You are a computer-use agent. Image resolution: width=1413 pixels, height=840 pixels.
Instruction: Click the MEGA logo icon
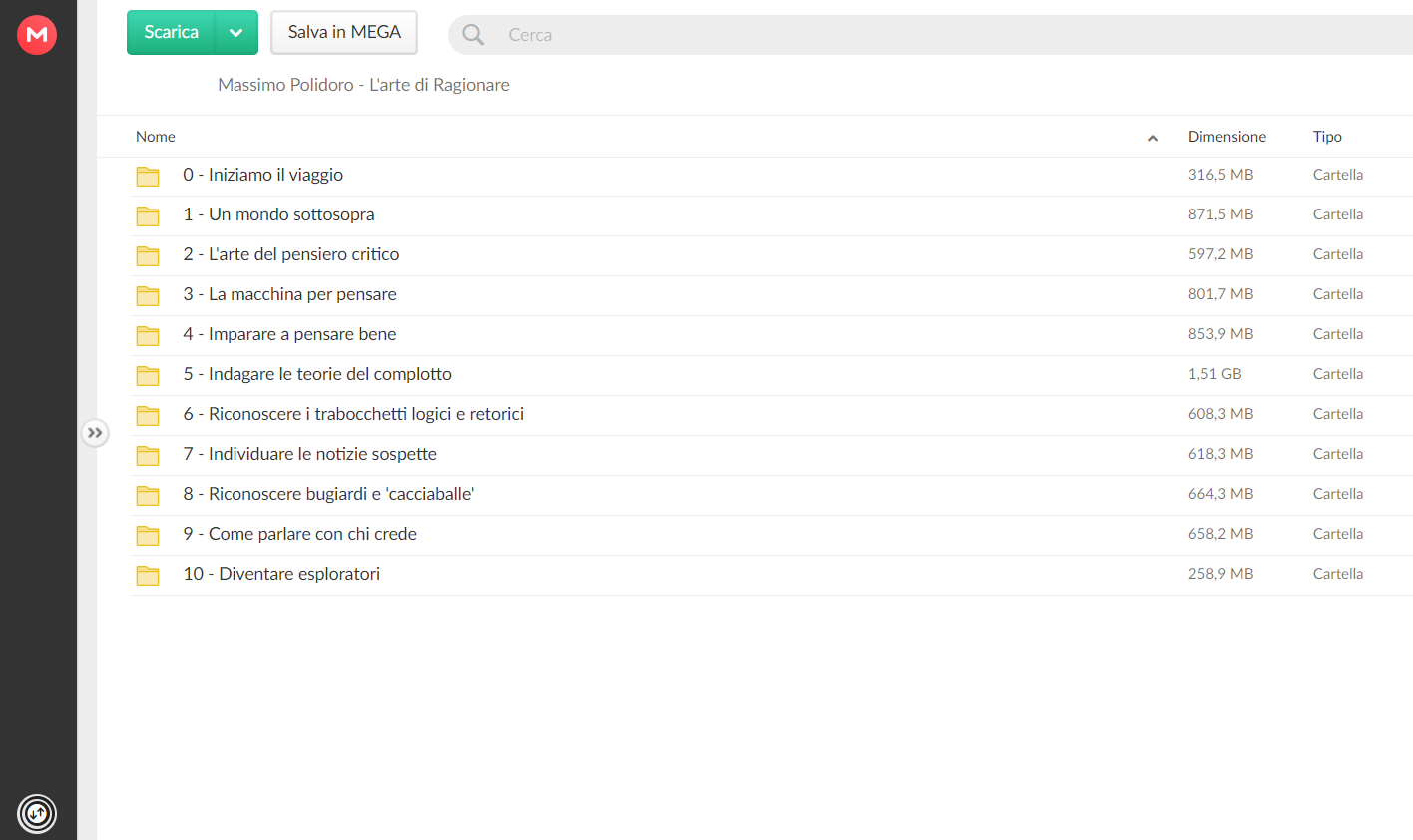pyautogui.click(x=37, y=35)
